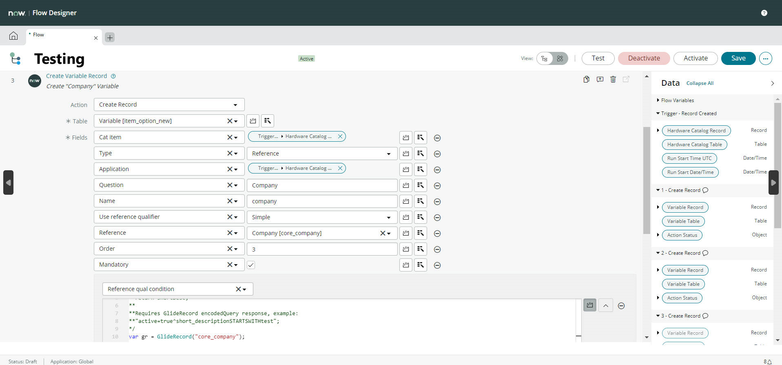Open the Action Create Record dropdown
The width and height of the screenshot is (782, 365).
(x=169, y=105)
